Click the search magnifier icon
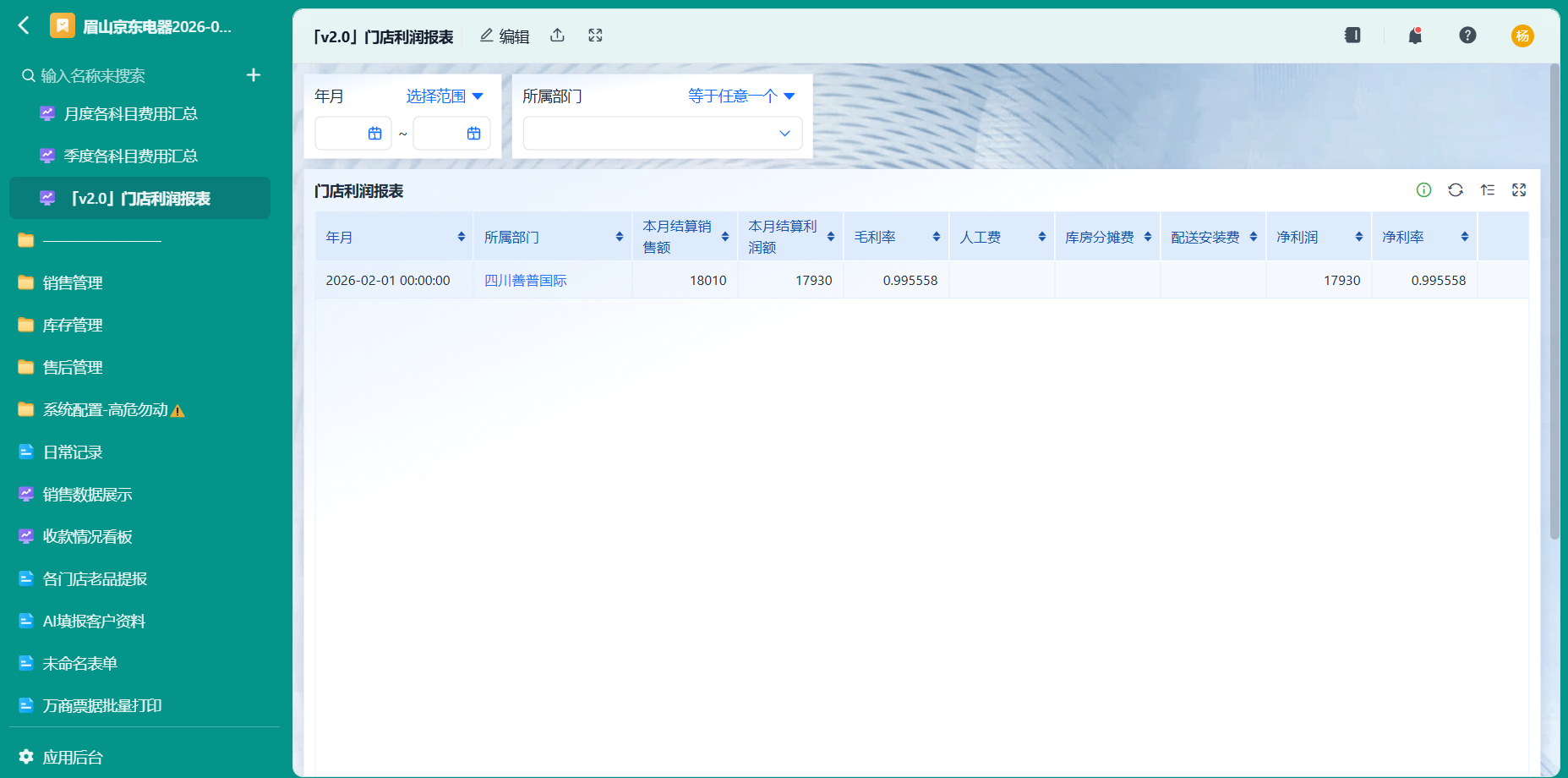The height and width of the screenshot is (778, 1568). click(29, 76)
